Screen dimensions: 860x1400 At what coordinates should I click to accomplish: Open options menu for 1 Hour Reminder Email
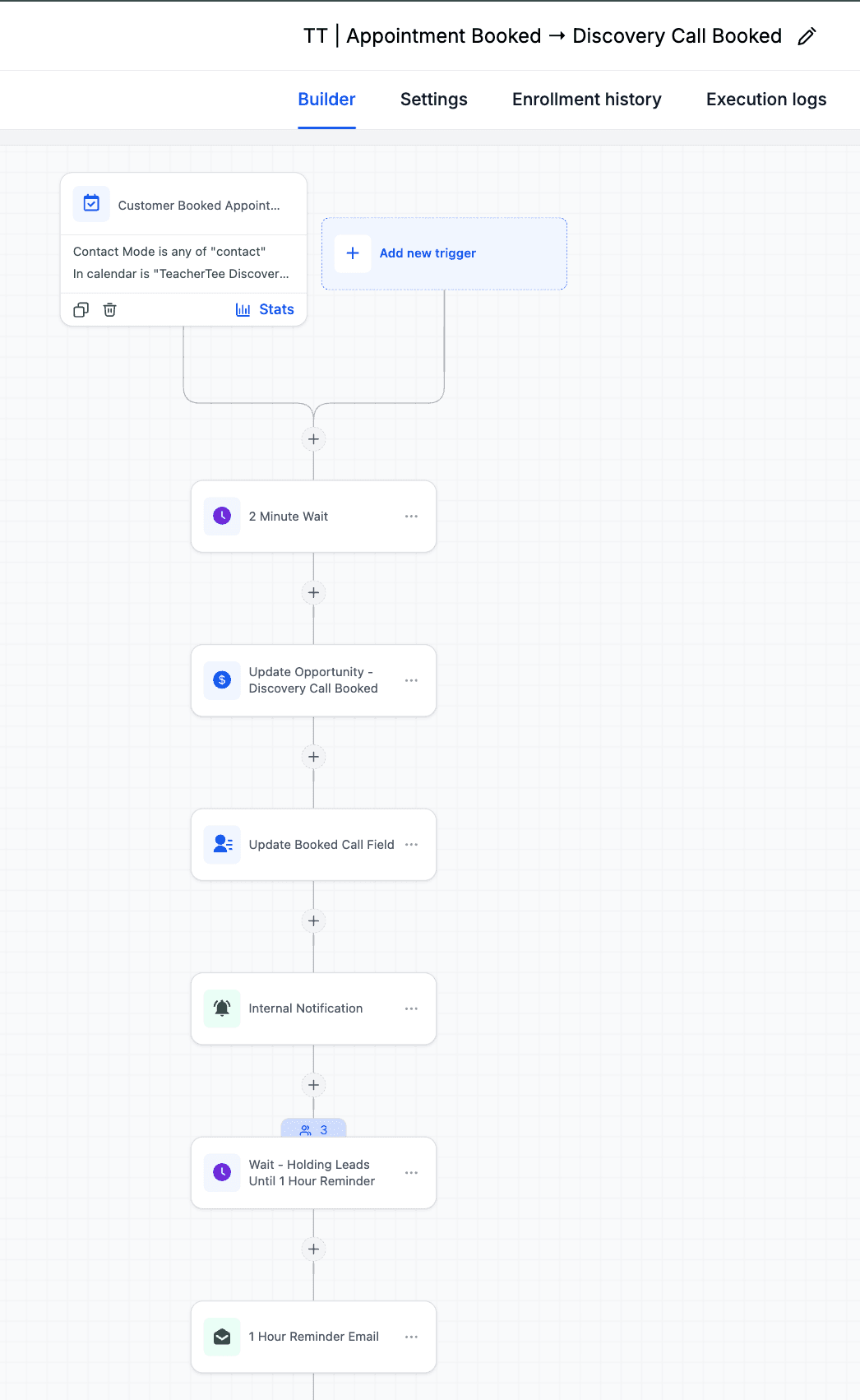coord(411,1337)
